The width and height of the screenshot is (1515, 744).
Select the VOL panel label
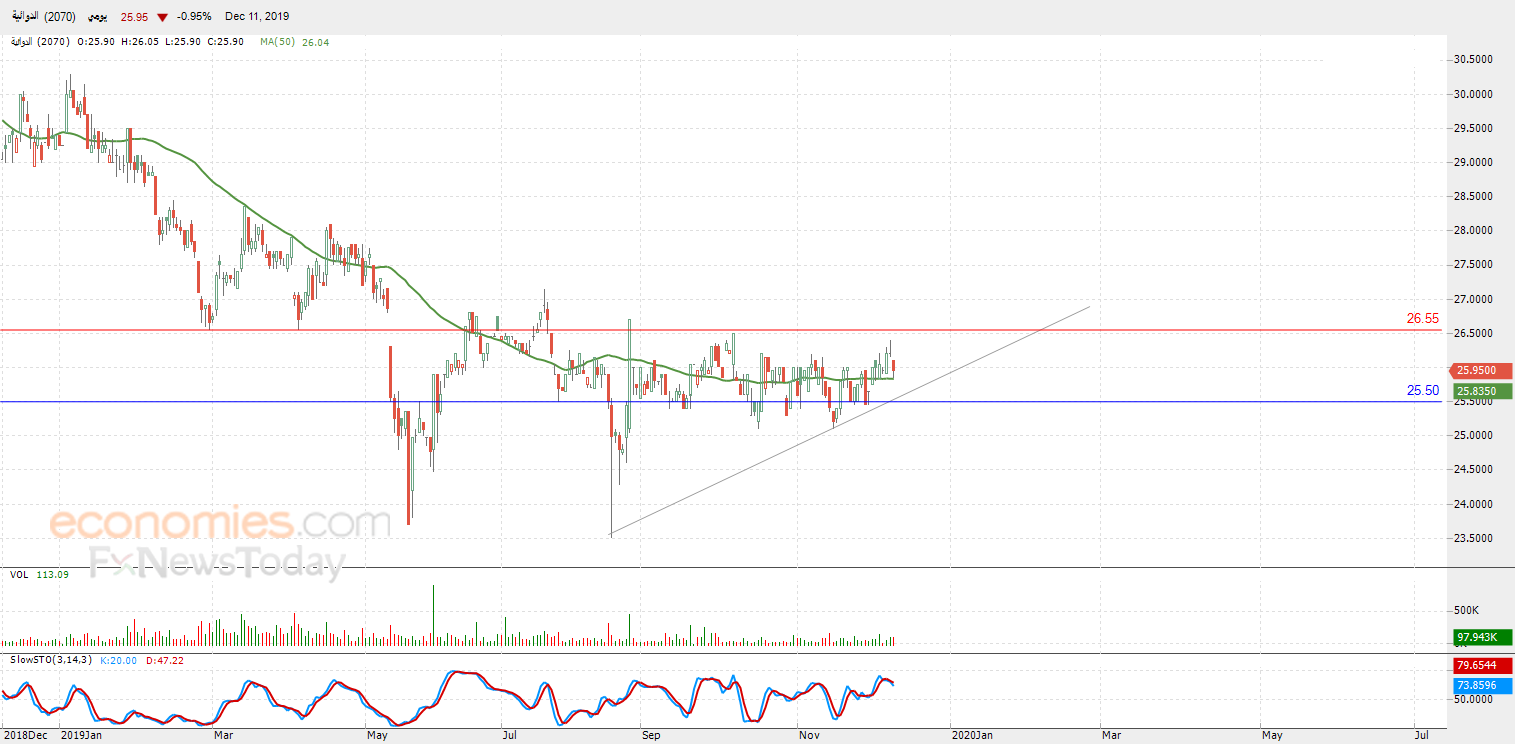[19, 575]
